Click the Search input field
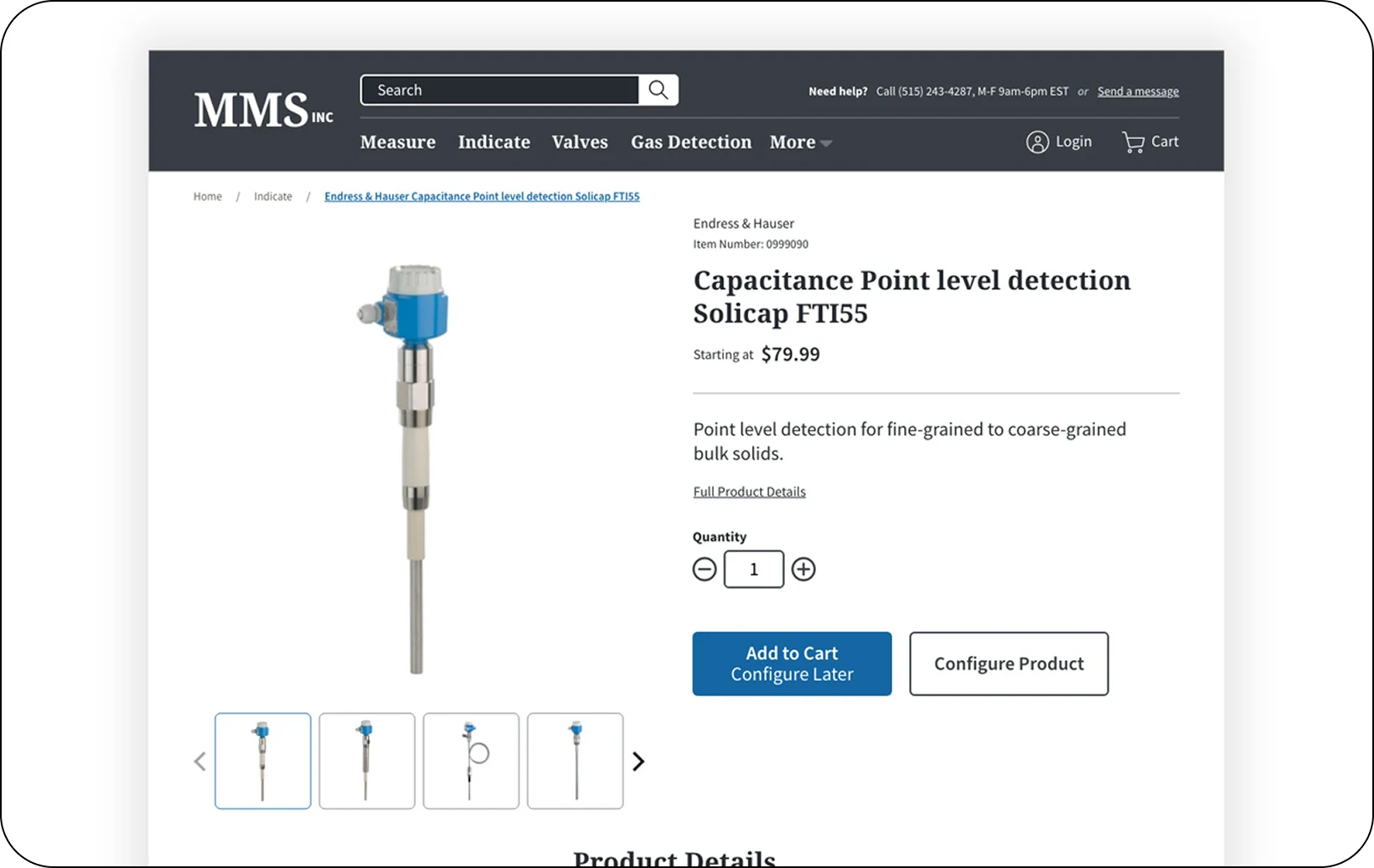 [500, 90]
